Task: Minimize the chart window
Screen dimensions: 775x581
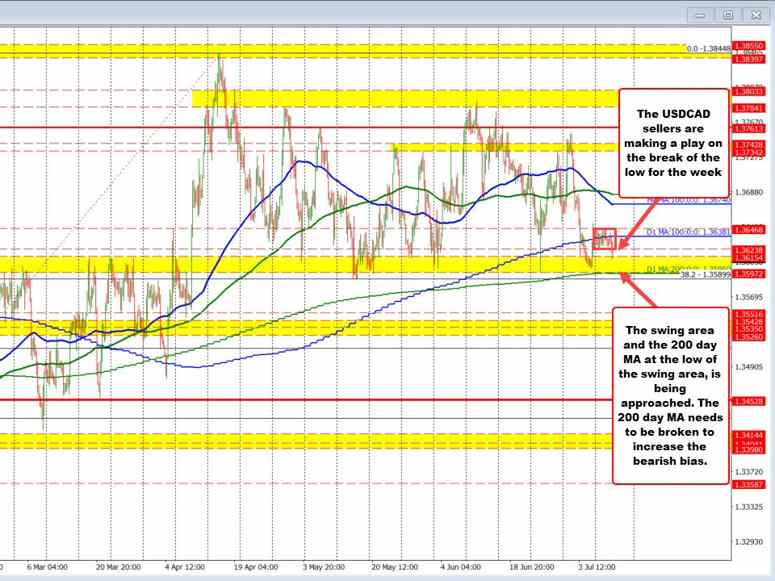Action: click(700, 15)
